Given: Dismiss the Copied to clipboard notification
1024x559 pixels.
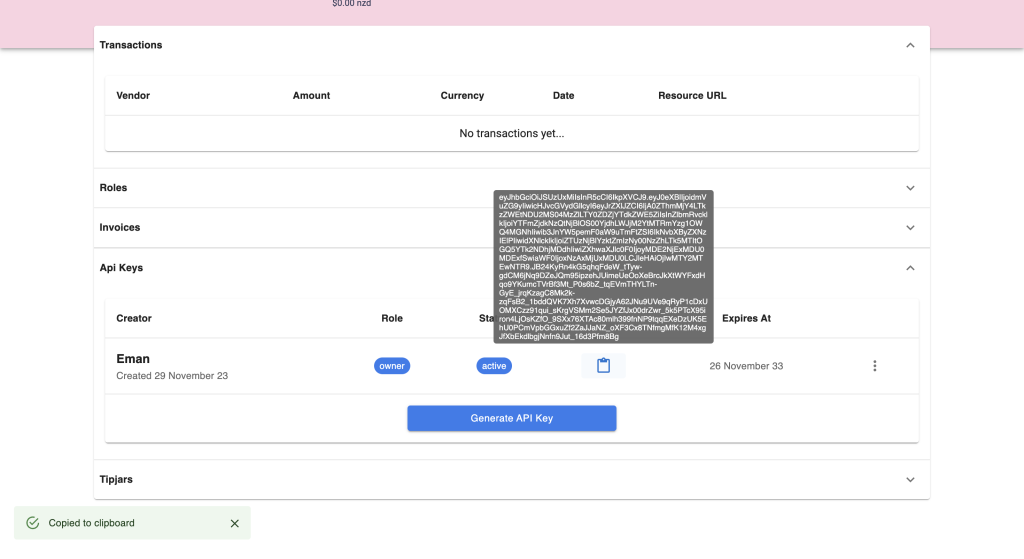Looking at the screenshot, I should (x=234, y=523).
